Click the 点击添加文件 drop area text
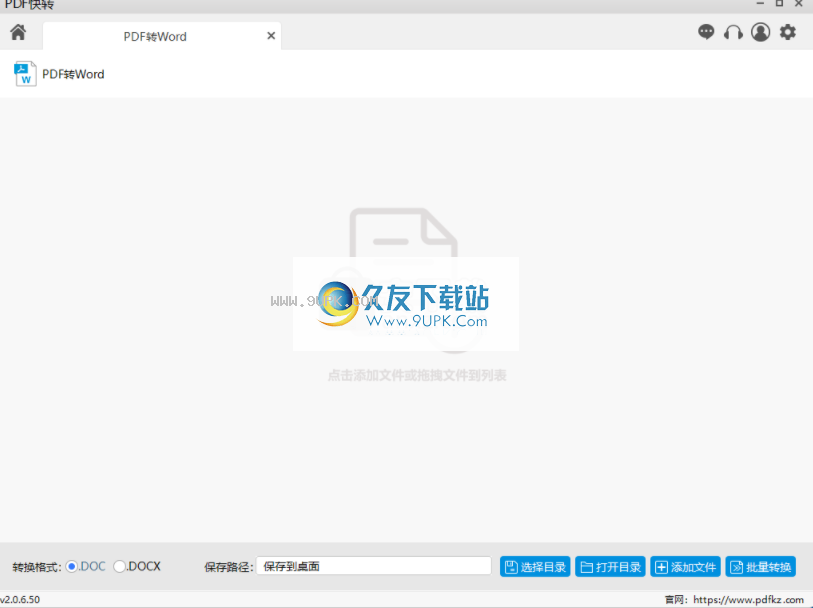This screenshot has width=813, height=608. point(417,375)
